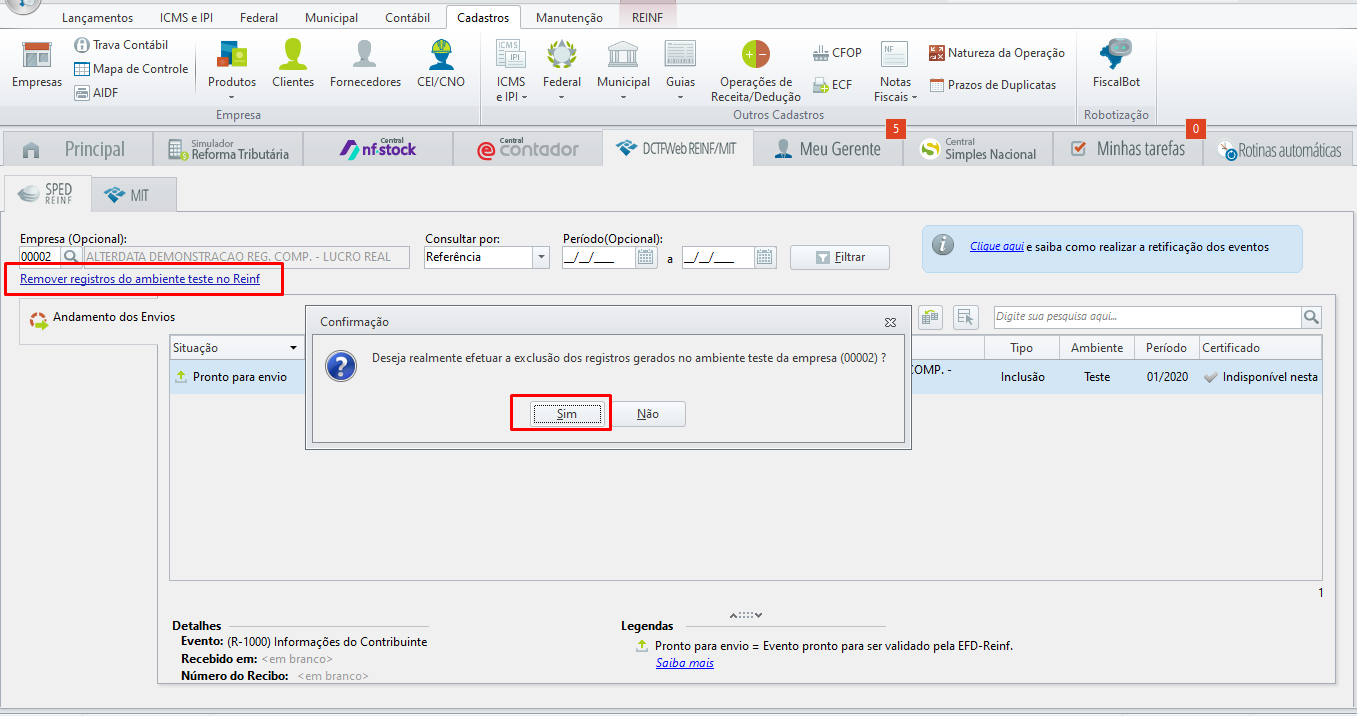1357x716 pixels.
Task: Open the Fornecedores ribbon icon
Action: pyautogui.click(x=365, y=65)
